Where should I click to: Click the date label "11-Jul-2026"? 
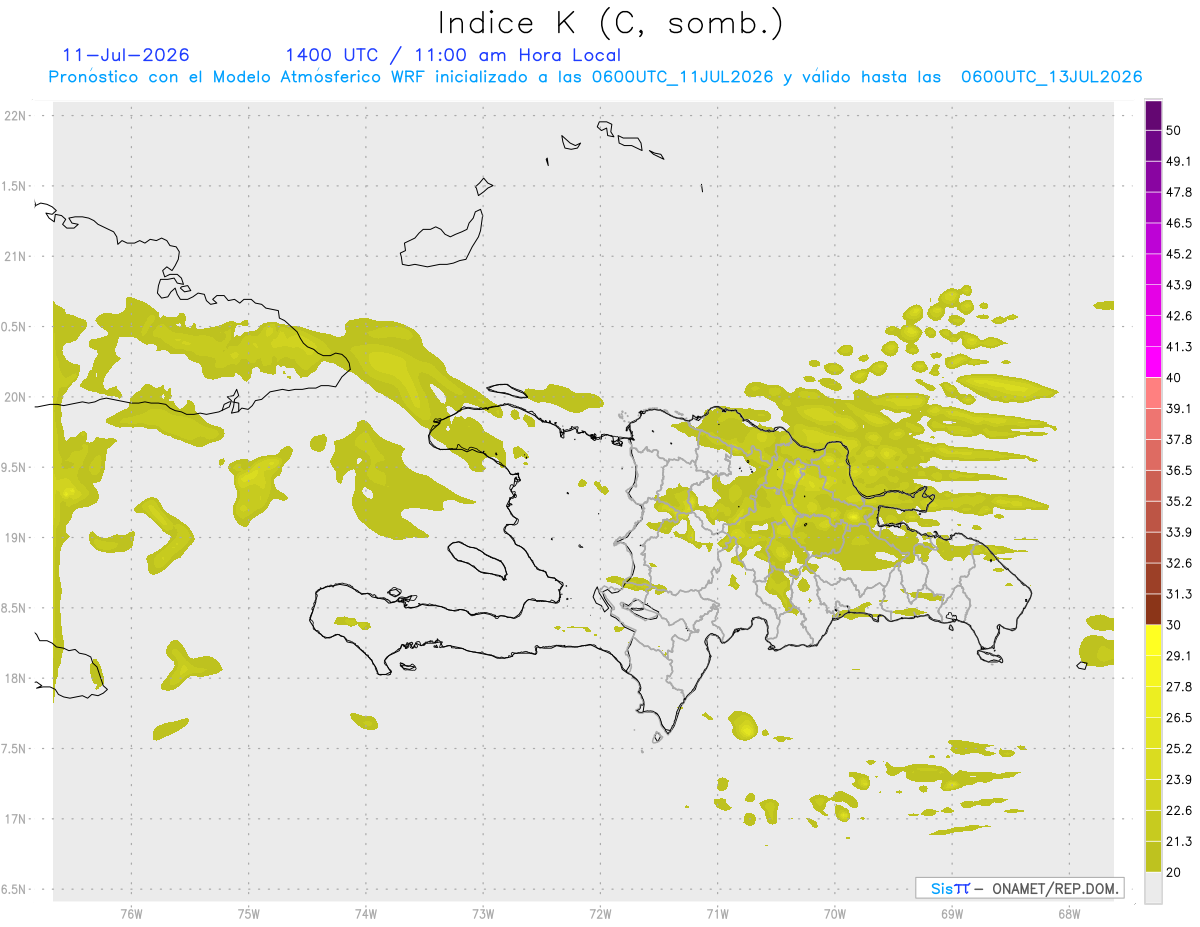pos(126,55)
